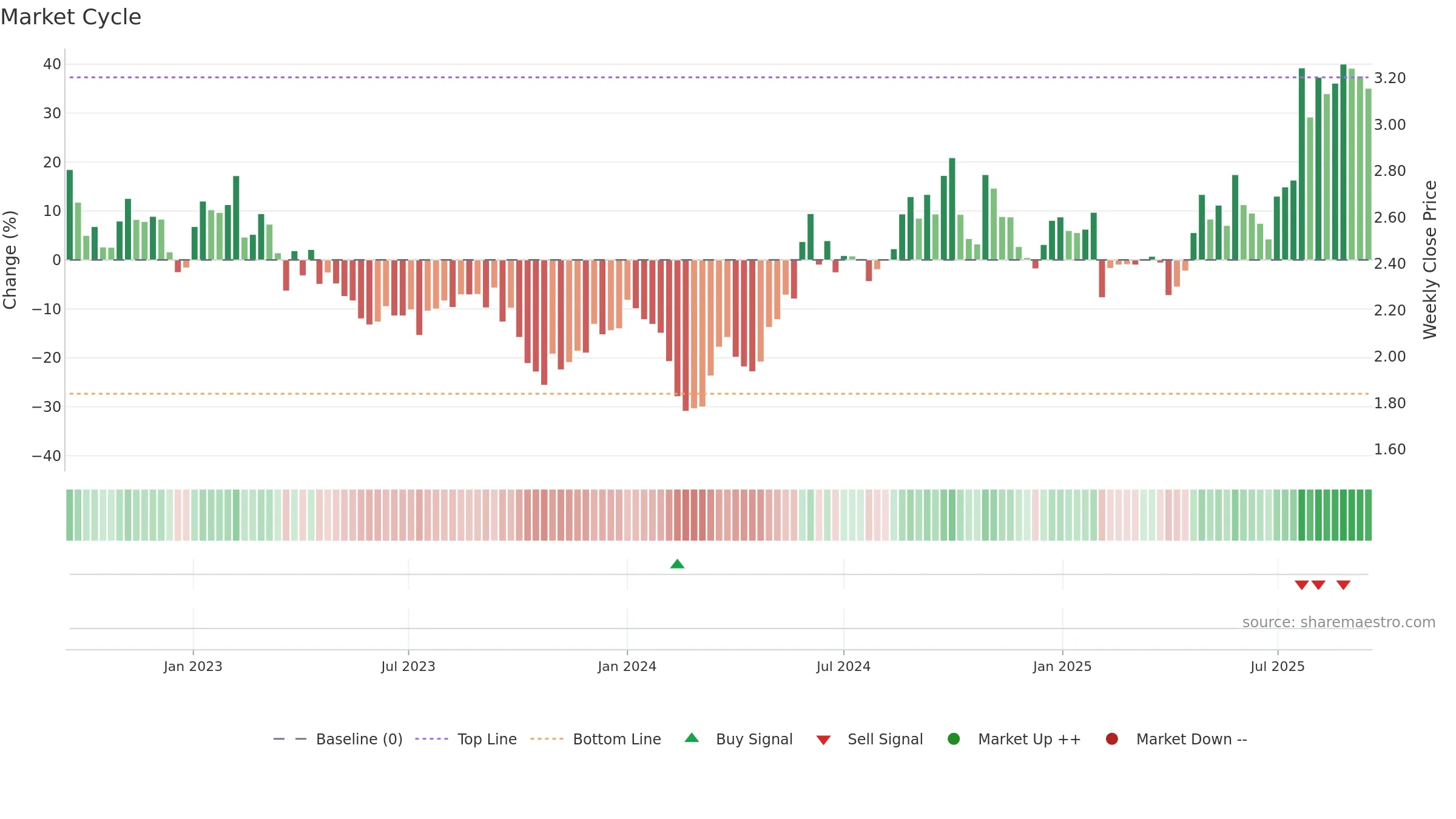Image resolution: width=1456 pixels, height=819 pixels.
Task: Click the −30 tick on Change axis
Action: tap(47, 407)
